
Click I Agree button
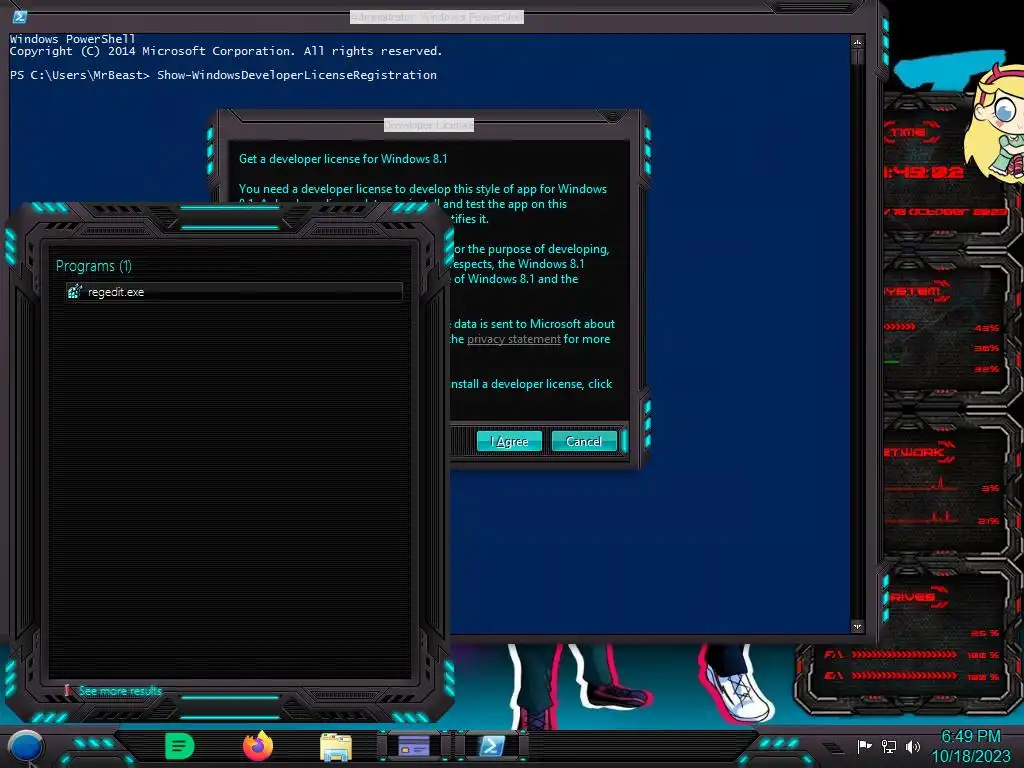pos(509,441)
